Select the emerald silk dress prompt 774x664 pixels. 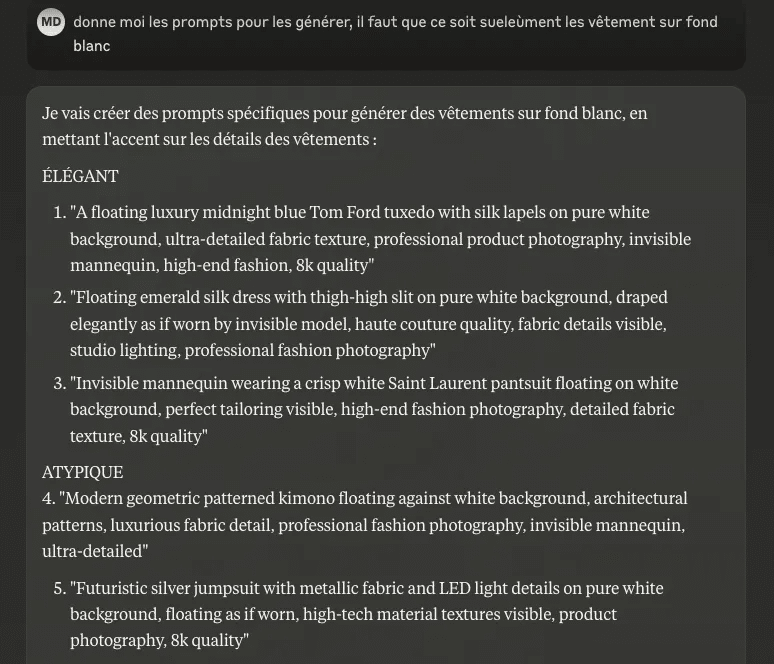369,324
